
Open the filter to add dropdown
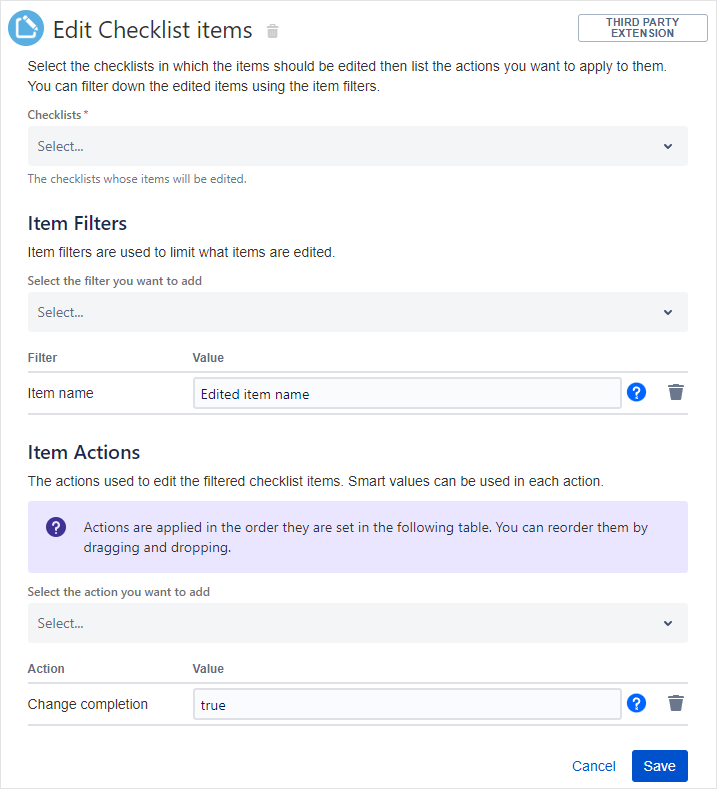click(x=340, y=312)
